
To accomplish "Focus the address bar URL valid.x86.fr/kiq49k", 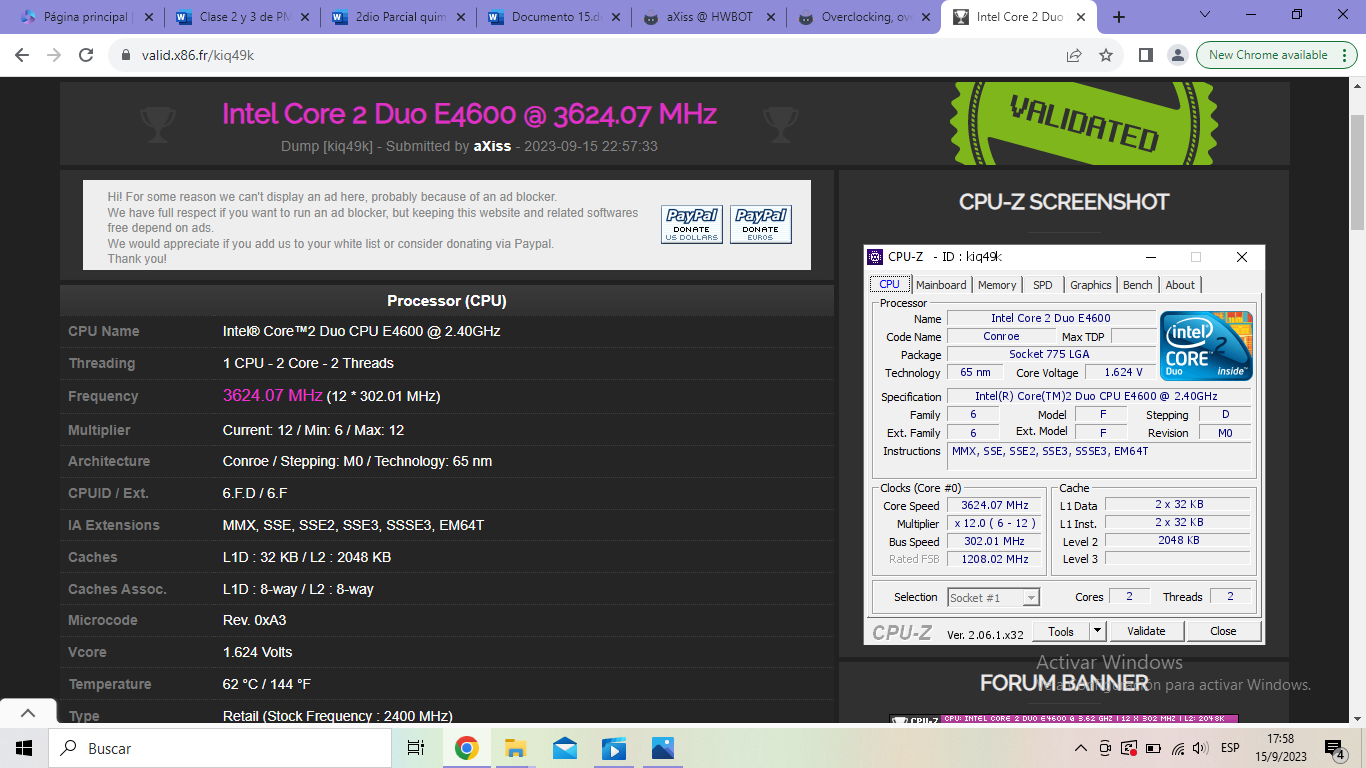I will tap(196, 56).
